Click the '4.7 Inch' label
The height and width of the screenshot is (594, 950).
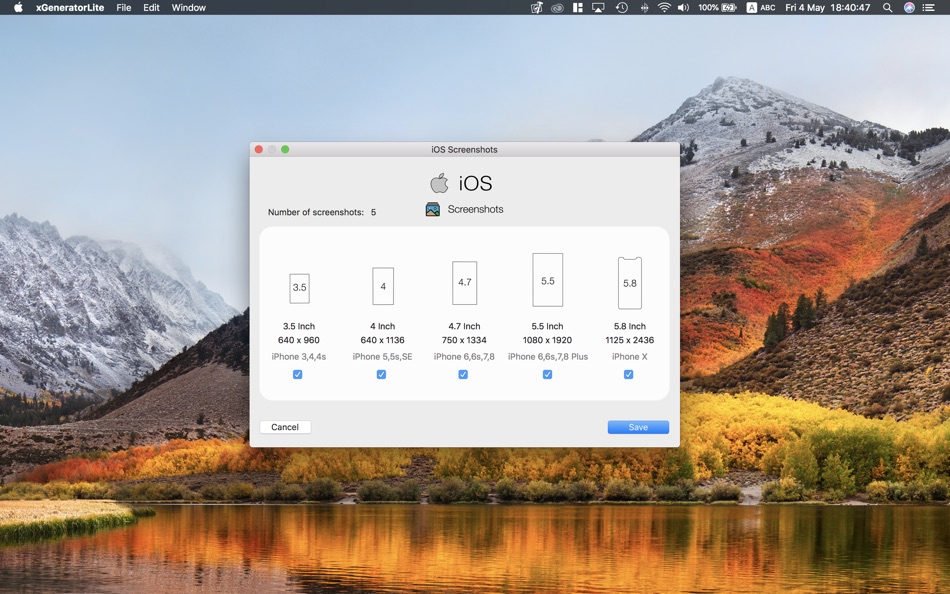coord(464,326)
